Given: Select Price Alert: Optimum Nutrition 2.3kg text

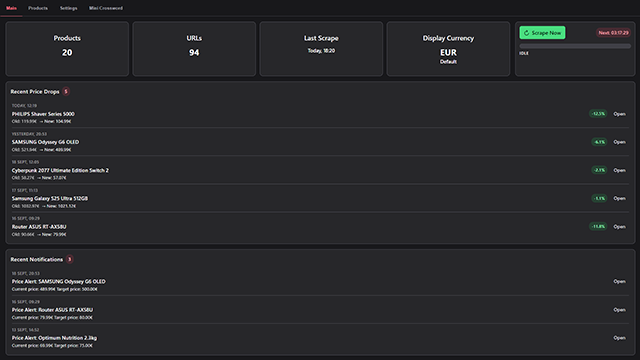Looking at the screenshot, I should pos(54,338).
